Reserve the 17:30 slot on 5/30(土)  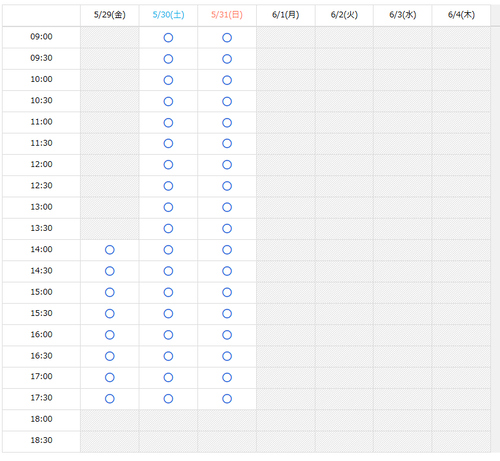coord(168,399)
